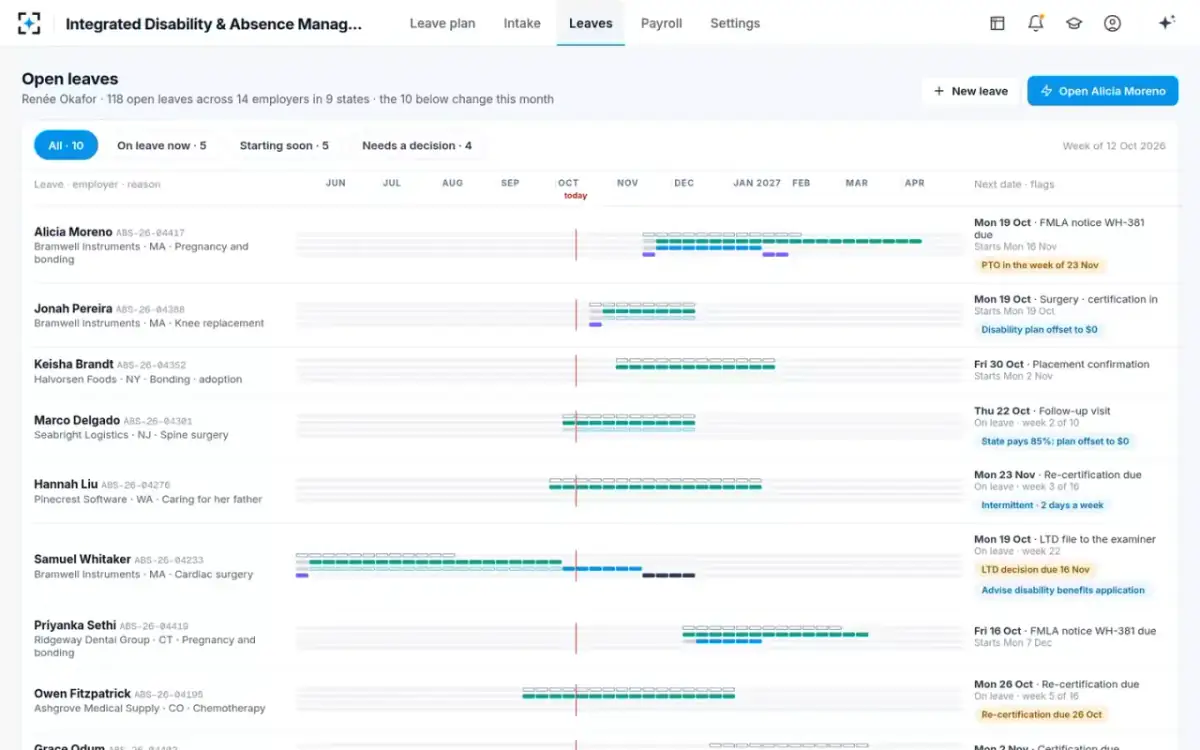This screenshot has height=750, width=1200.
Task: Open the Hannah Liu name
Action: tap(66, 484)
